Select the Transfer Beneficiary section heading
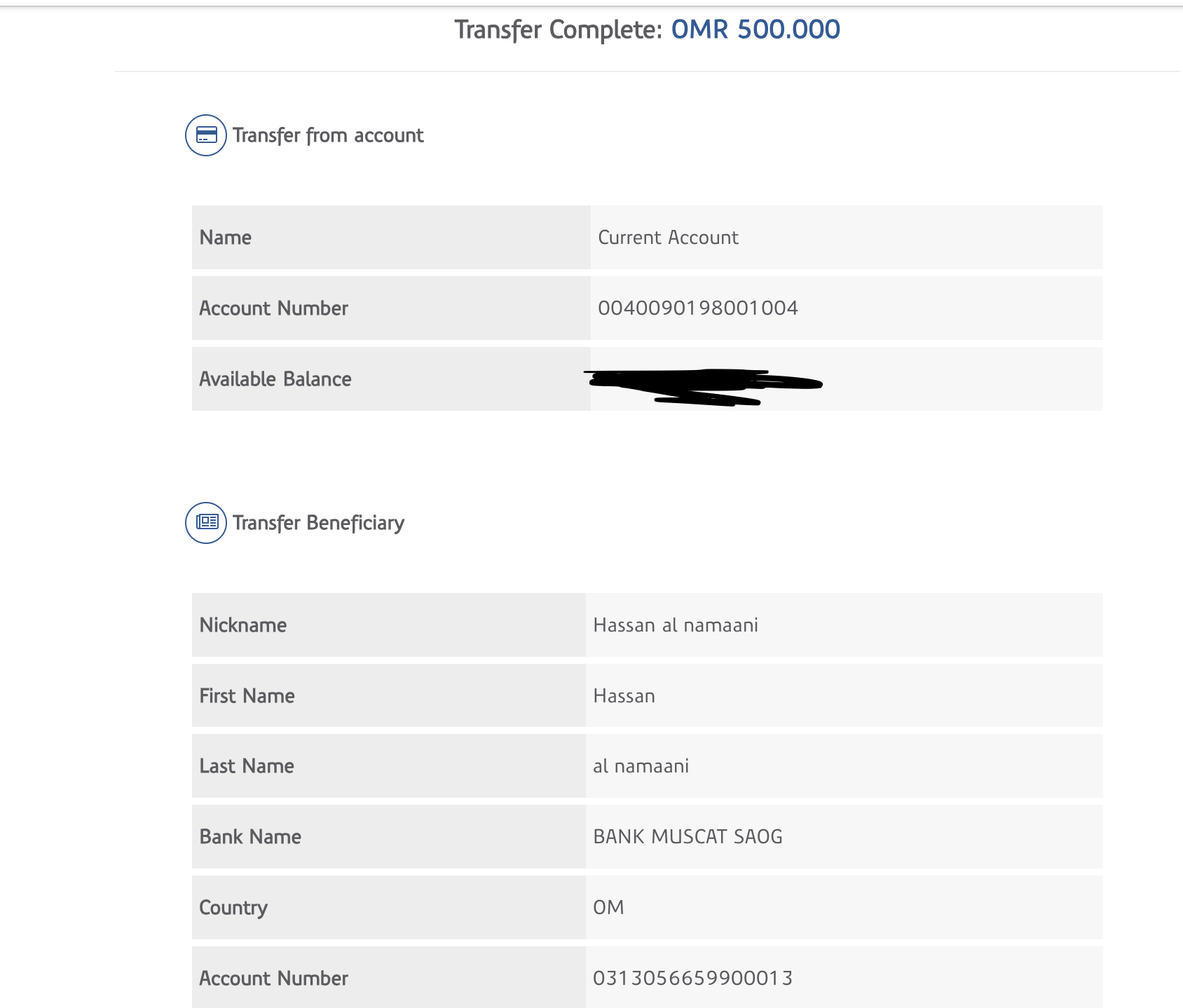The height and width of the screenshot is (1008, 1183). tap(318, 523)
